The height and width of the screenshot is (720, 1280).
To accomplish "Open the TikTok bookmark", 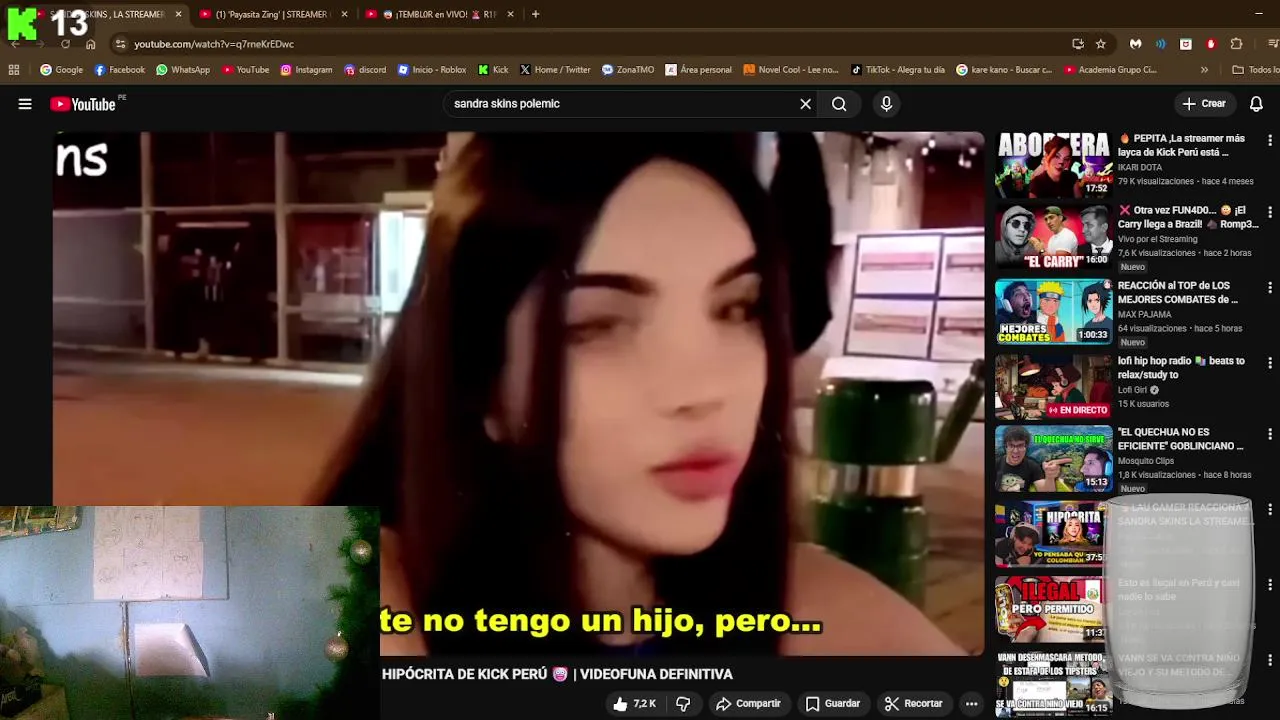I will point(897,70).
